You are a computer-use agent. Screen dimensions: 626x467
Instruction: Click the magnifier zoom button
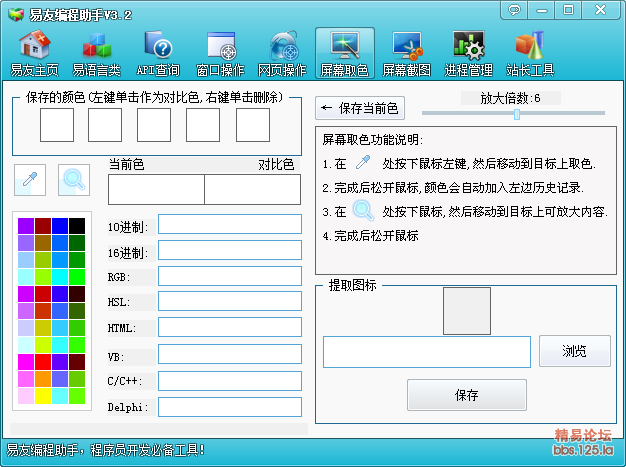tap(74, 180)
